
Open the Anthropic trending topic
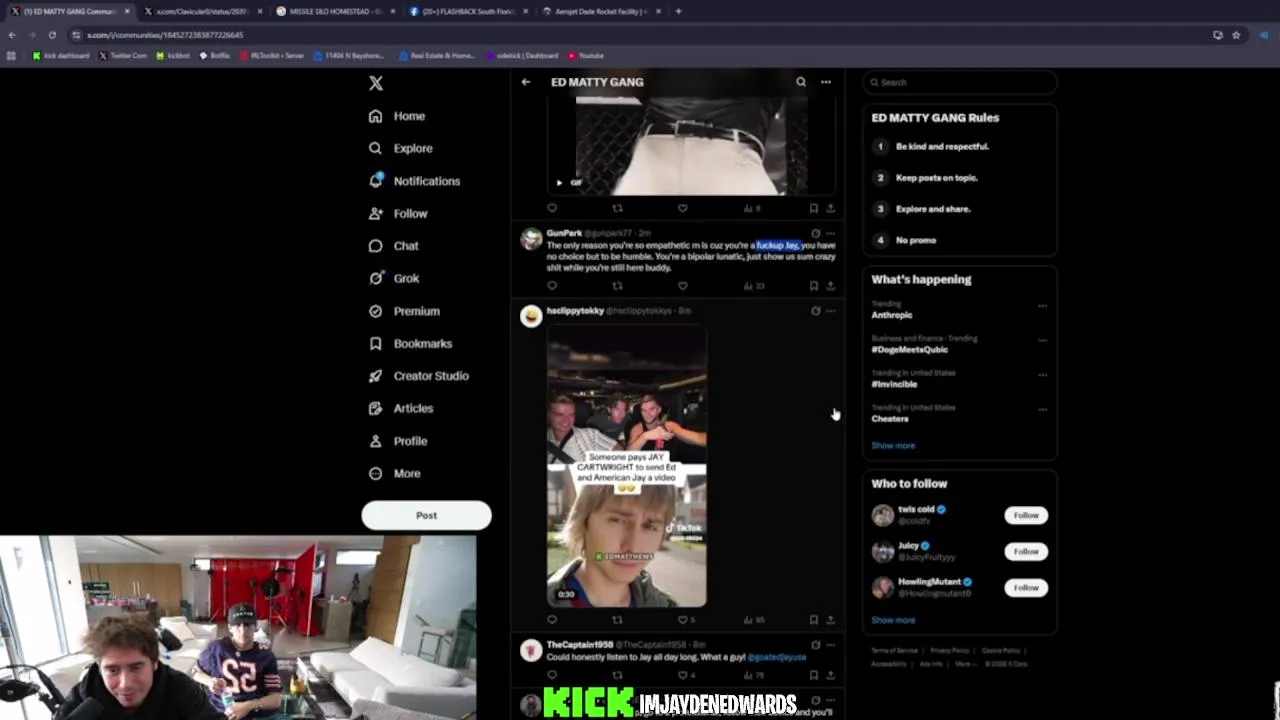pyautogui.click(x=891, y=315)
